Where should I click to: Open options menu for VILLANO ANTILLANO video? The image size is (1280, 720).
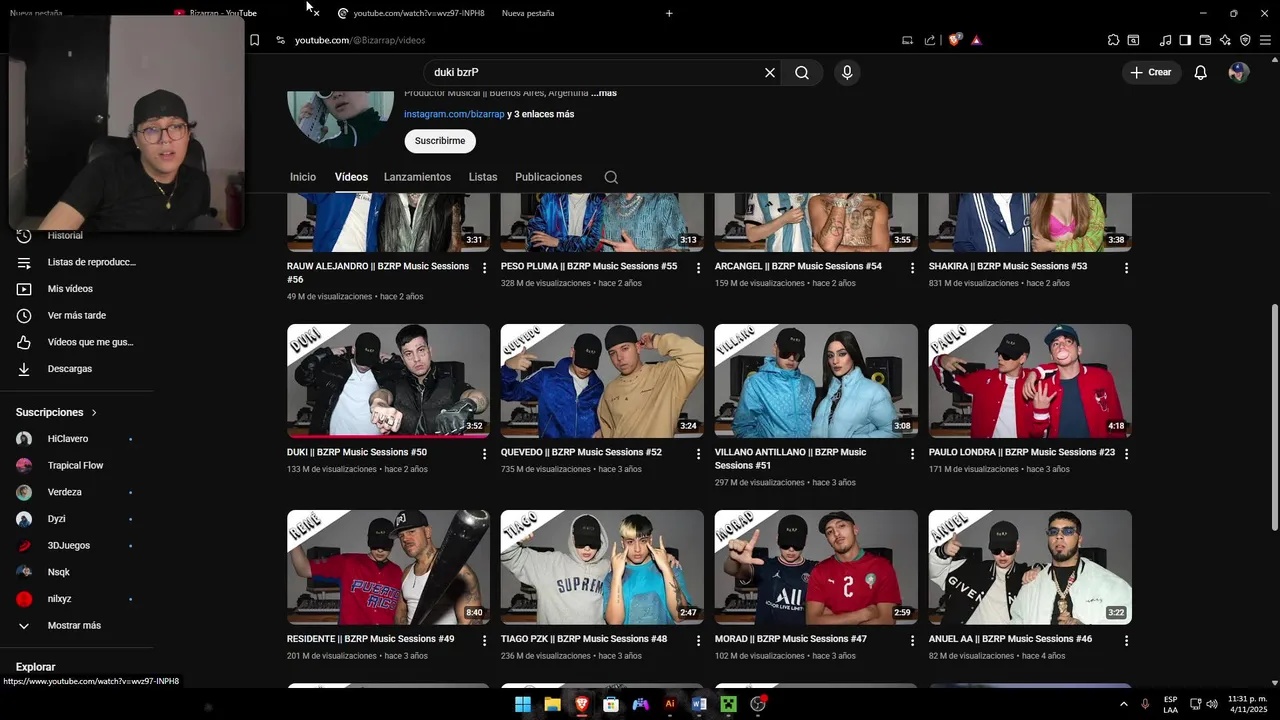click(x=912, y=454)
